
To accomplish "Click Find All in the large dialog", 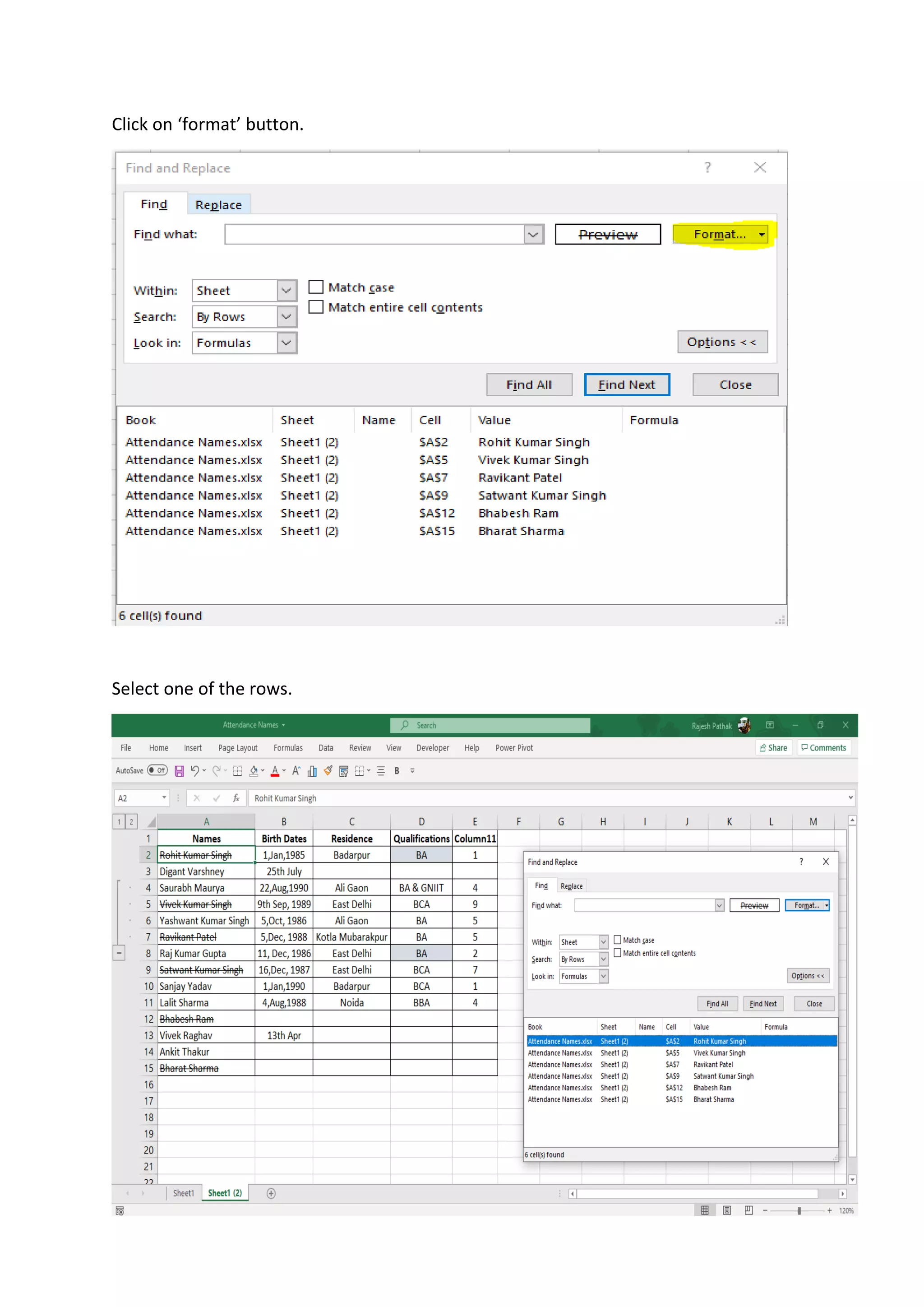I will 529,385.
